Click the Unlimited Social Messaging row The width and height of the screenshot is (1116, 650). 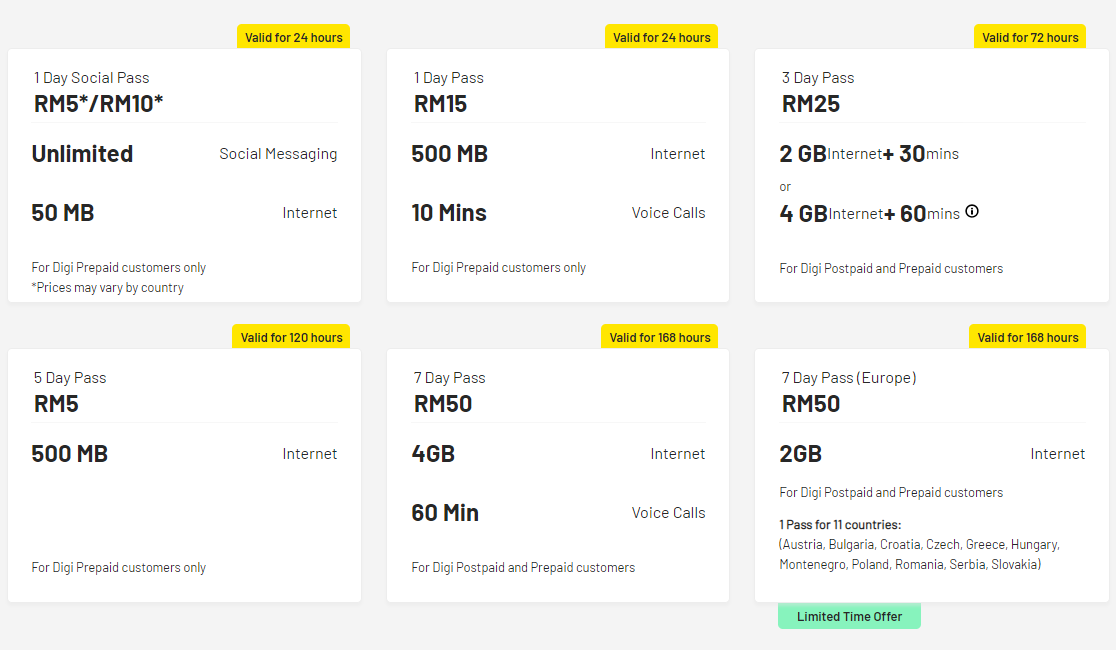click(x=184, y=154)
